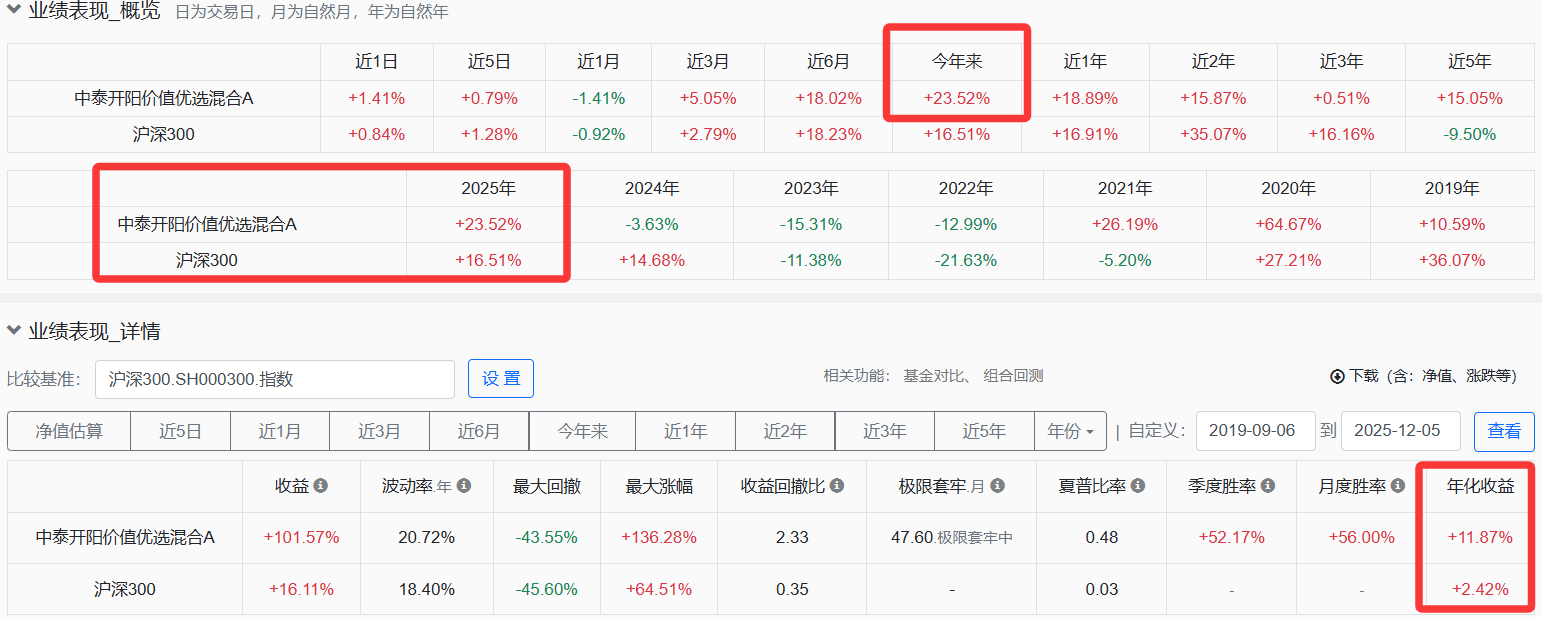Click info icon next to 极限套牢 header
This screenshot has height=617, width=1542.
tap(998, 486)
